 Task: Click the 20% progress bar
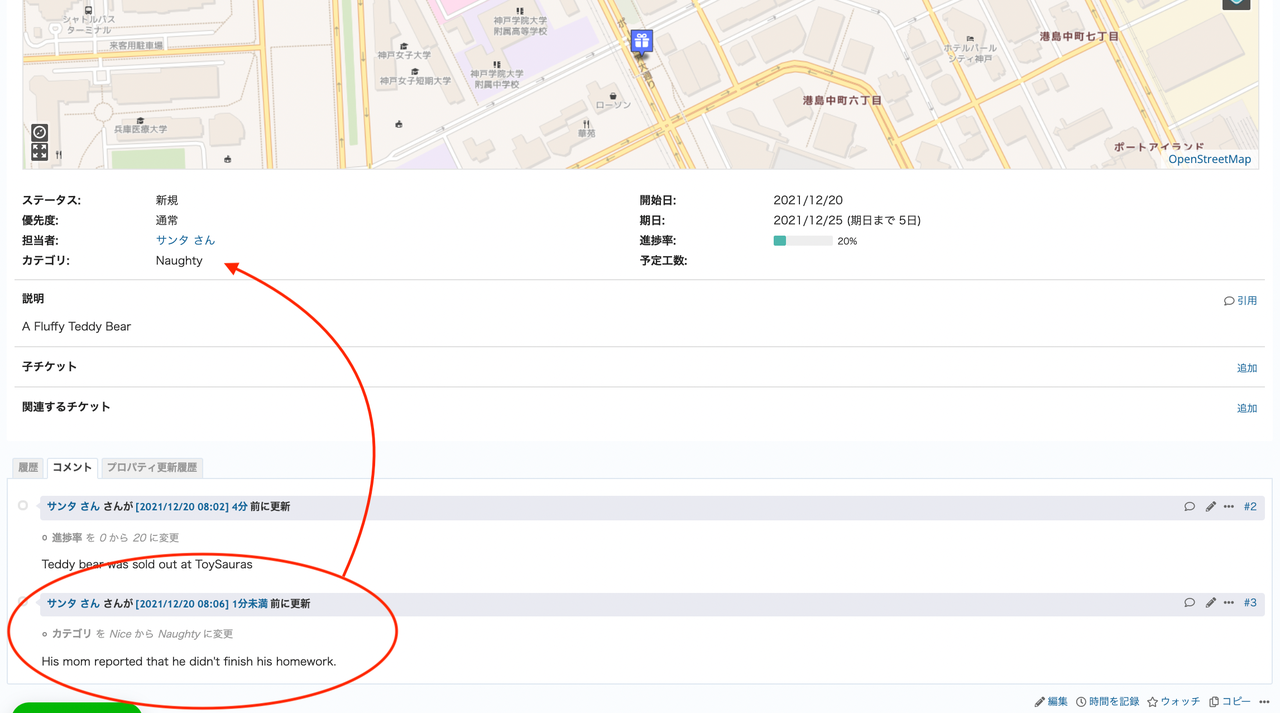point(803,241)
